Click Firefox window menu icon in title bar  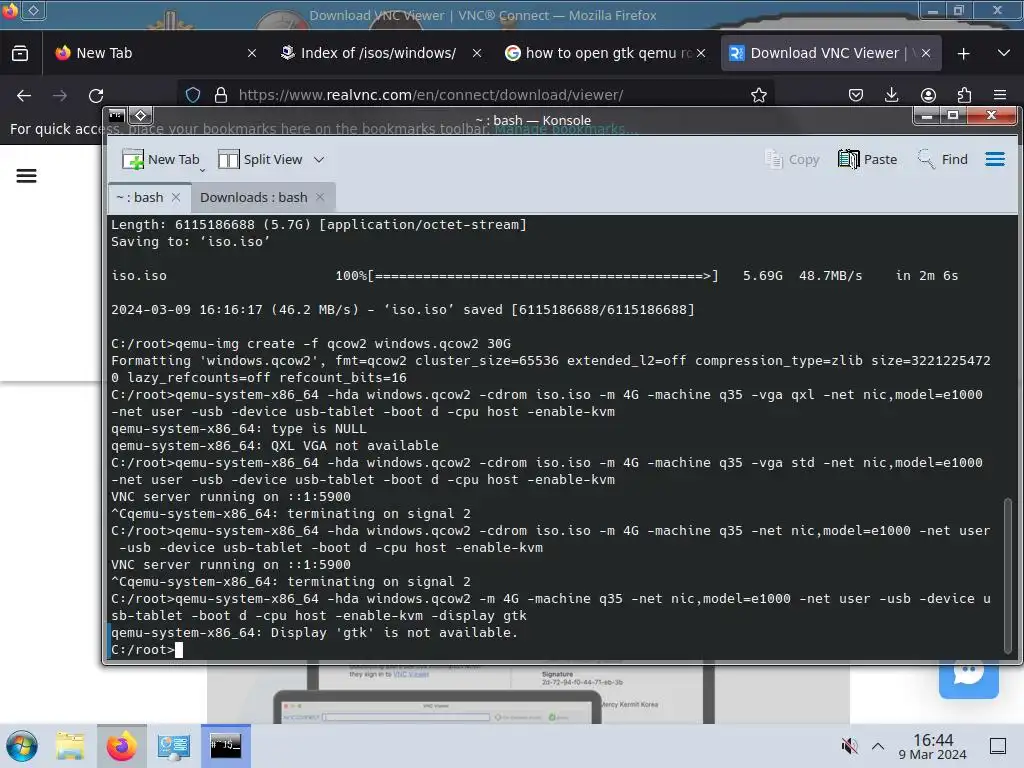click(x=9, y=10)
